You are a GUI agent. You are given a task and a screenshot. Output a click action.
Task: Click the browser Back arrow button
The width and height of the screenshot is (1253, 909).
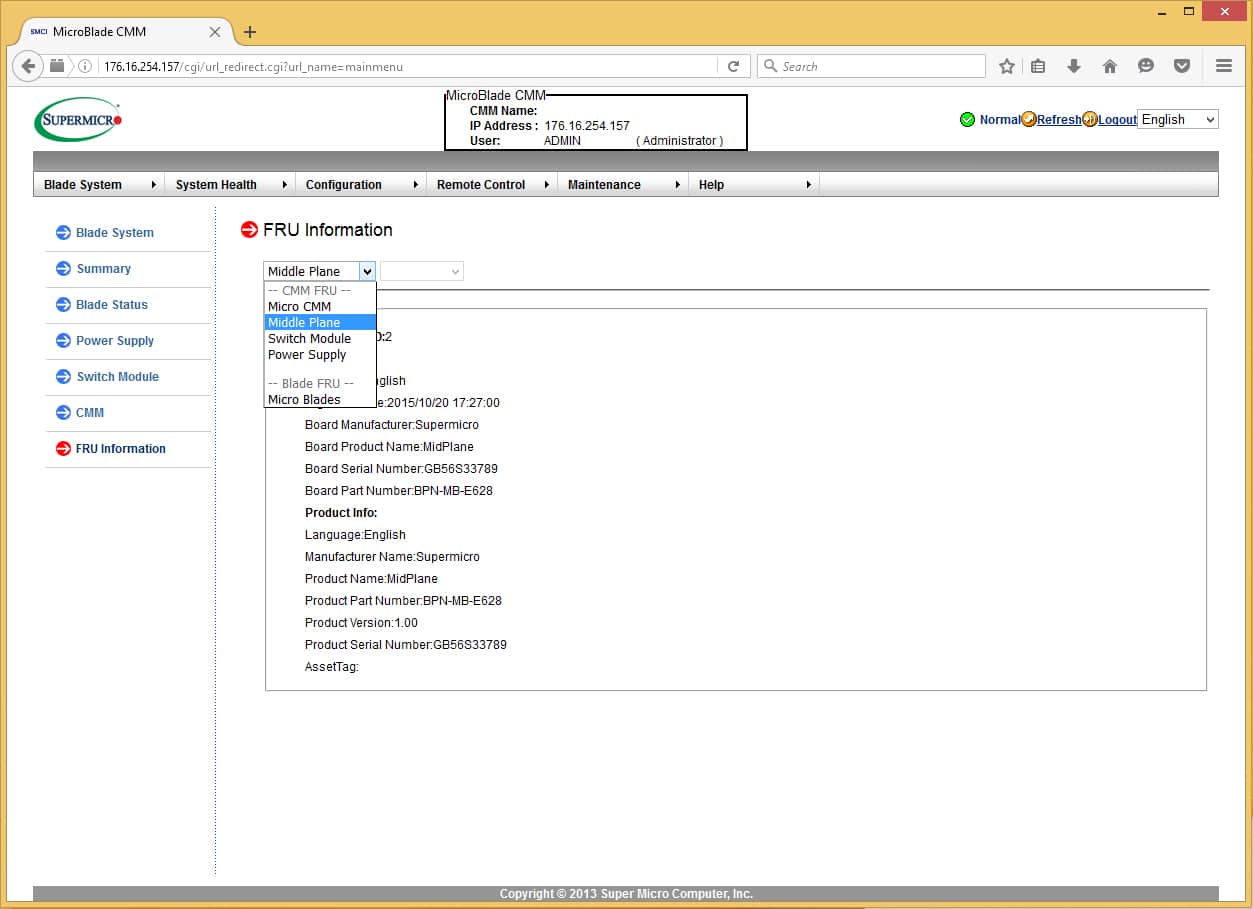[28, 66]
